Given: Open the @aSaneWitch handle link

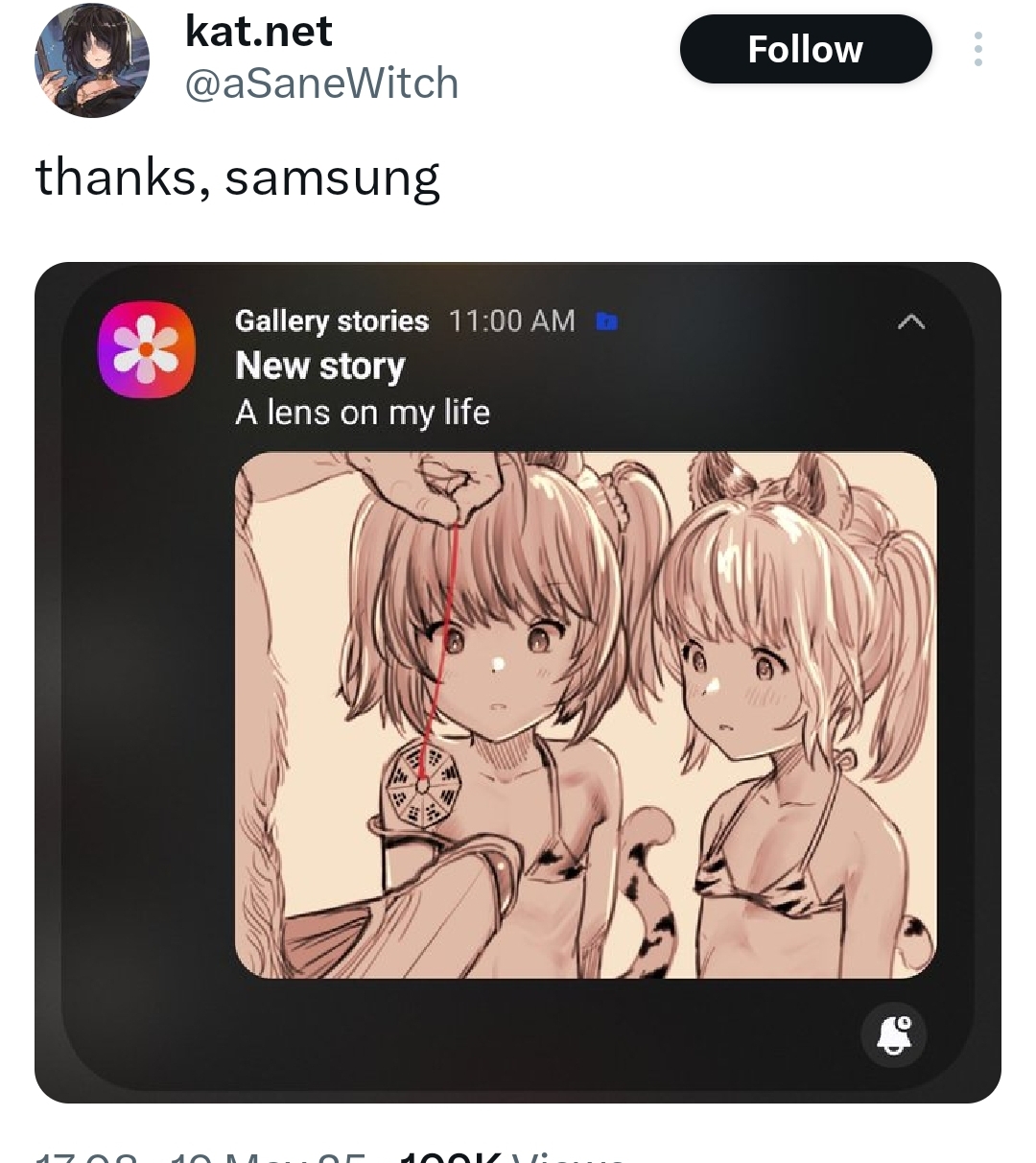Looking at the screenshot, I should pos(320,83).
